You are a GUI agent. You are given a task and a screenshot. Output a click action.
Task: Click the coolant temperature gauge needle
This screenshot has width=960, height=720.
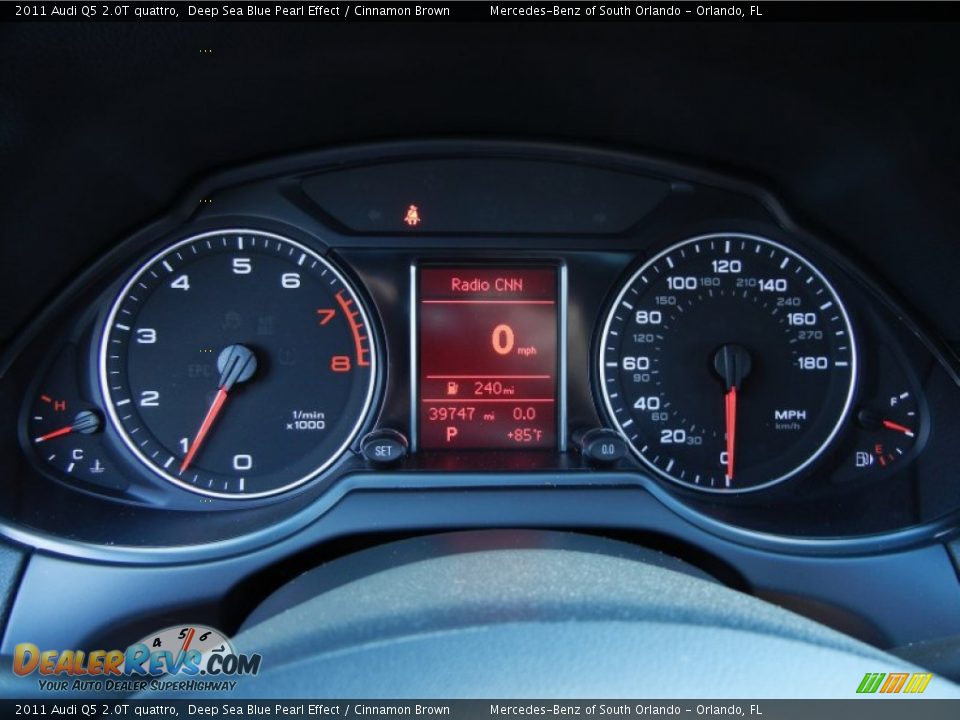click(58, 432)
